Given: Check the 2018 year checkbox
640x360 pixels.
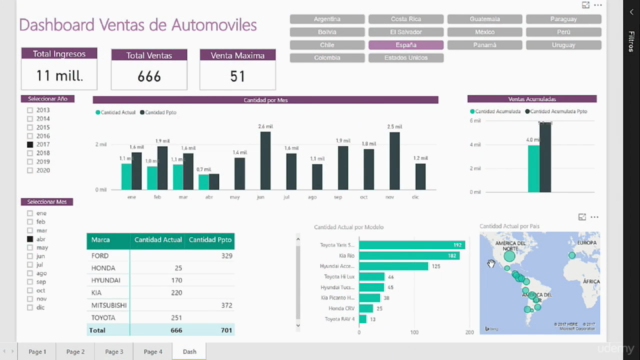Looking at the screenshot, I should [x=30, y=153].
